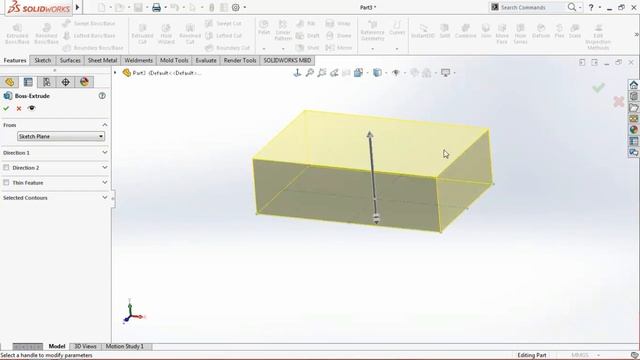The image size is (640, 360).
Task: Click the View Settings monitor icon
Action: click(x=445, y=73)
